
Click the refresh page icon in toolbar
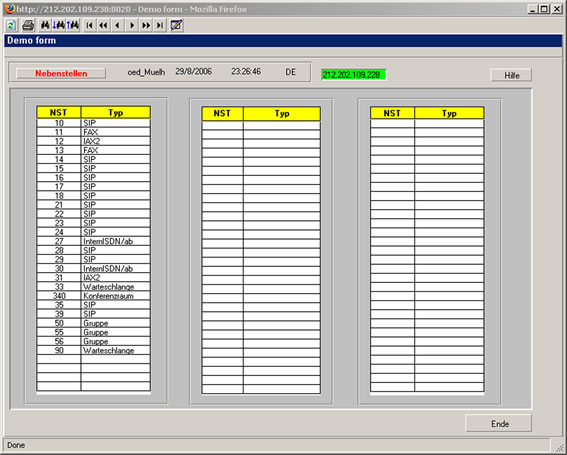coord(11,25)
